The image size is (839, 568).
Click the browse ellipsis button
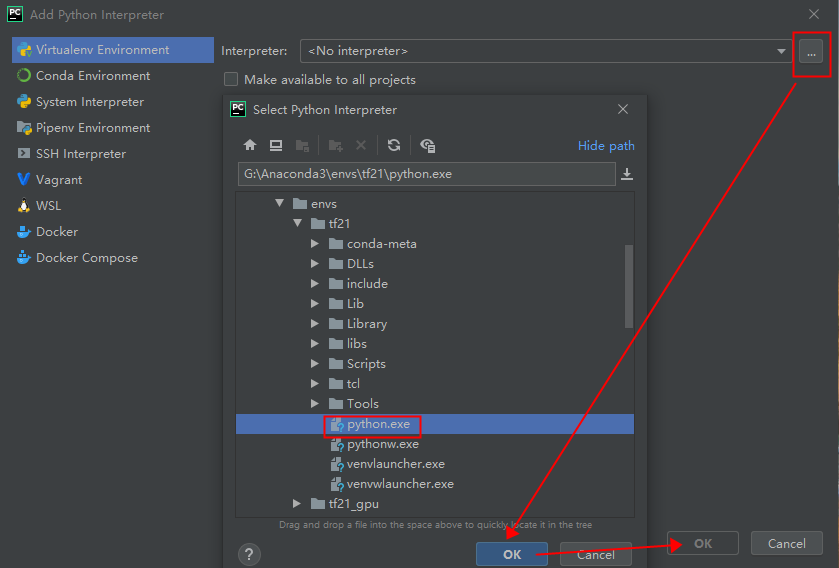(811, 52)
